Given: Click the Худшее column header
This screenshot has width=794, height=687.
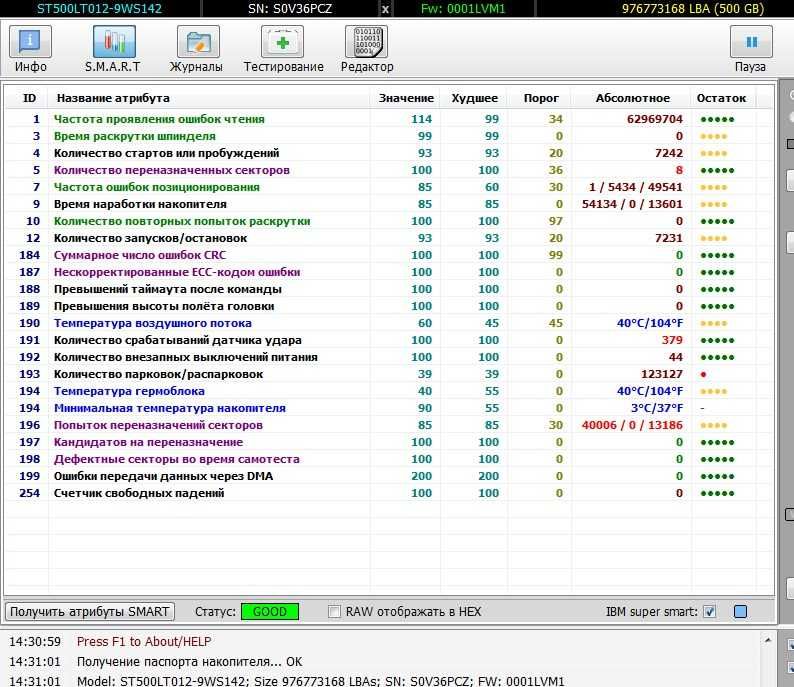Looking at the screenshot, I should (474, 98).
